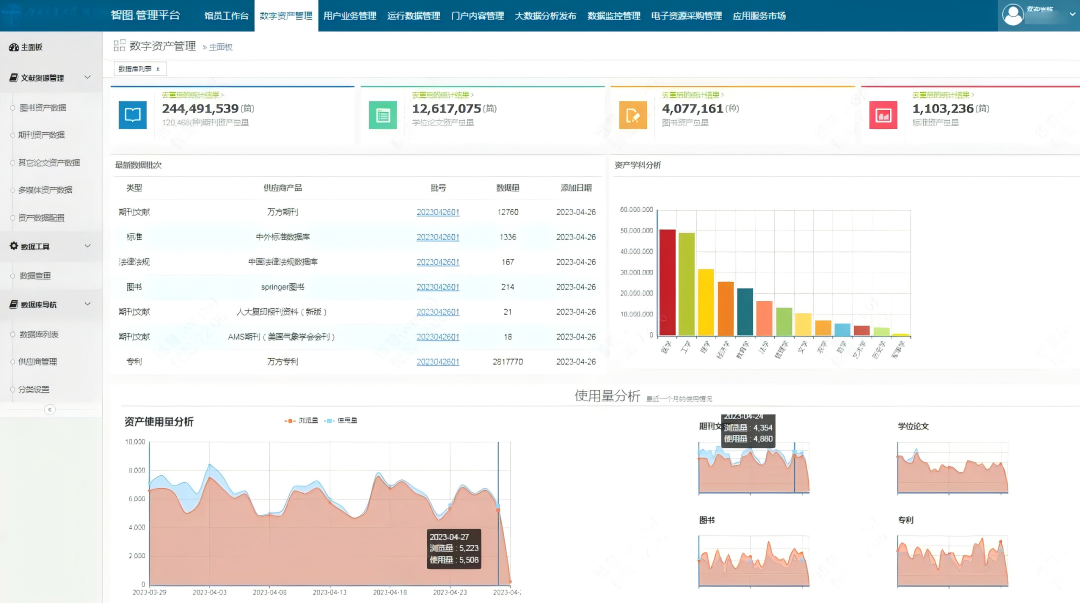Open 分类设置 in the sidebar
Image resolution: width=1080 pixels, height=603 pixels.
pos(34,389)
